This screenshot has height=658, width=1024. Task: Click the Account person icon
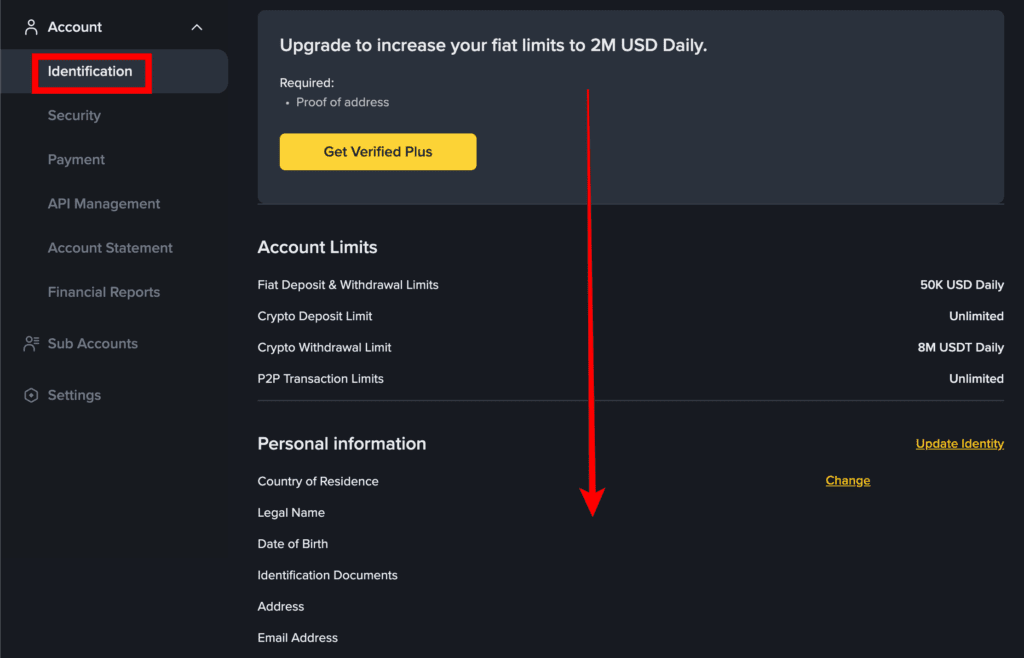31,27
